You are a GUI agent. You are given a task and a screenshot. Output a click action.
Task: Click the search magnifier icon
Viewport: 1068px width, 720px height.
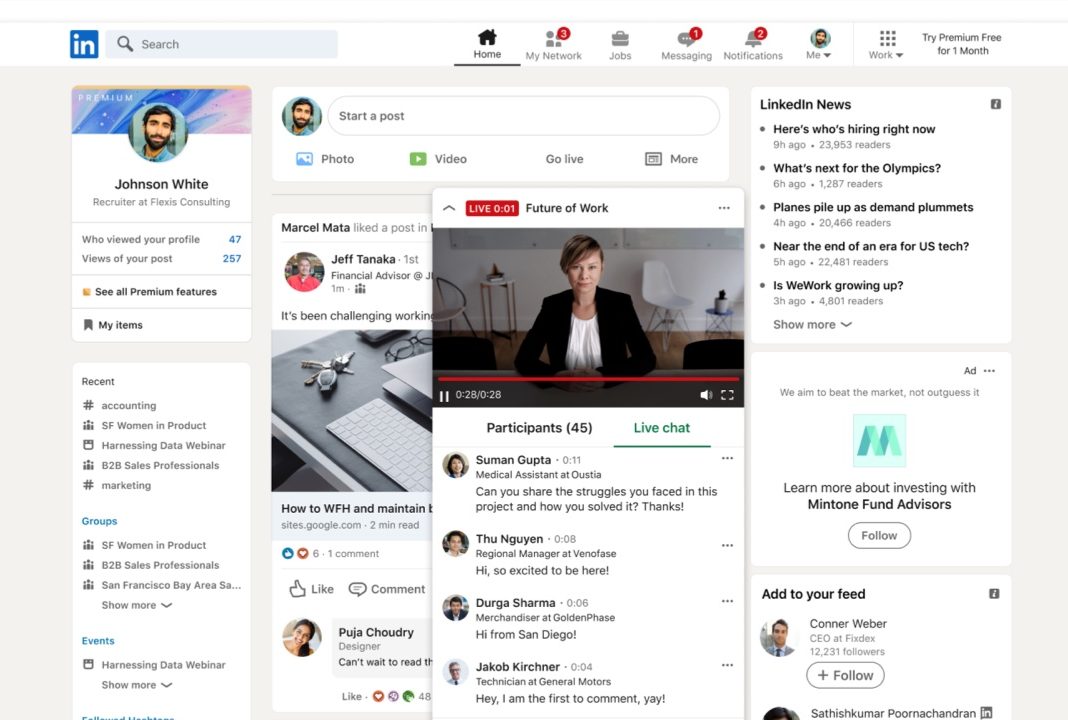click(x=125, y=44)
